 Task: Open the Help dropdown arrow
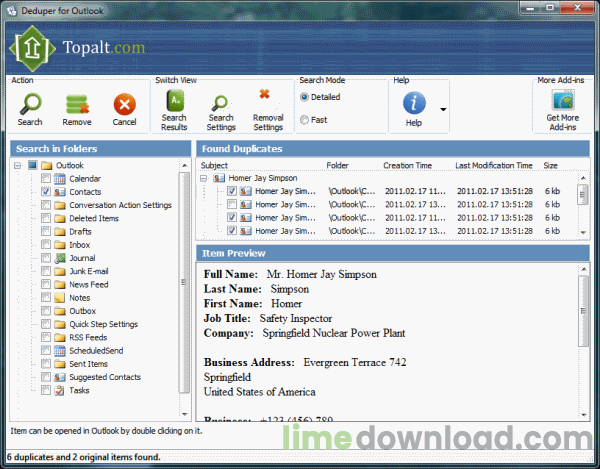click(442, 106)
